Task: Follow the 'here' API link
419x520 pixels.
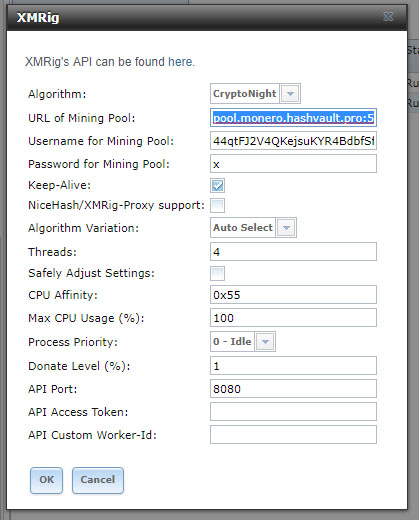Action: point(180,62)
